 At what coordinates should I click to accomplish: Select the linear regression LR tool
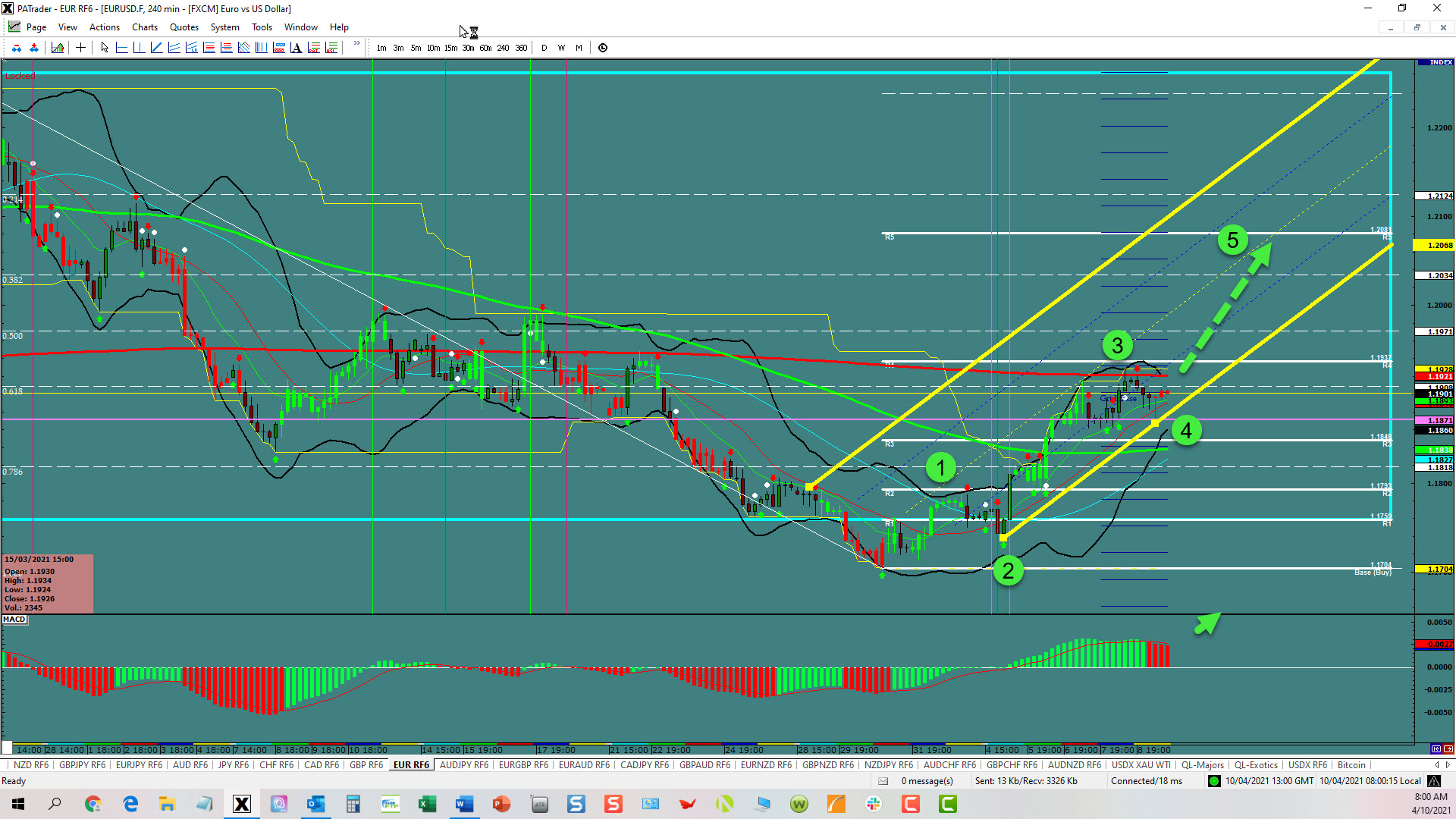coord(191,48)
